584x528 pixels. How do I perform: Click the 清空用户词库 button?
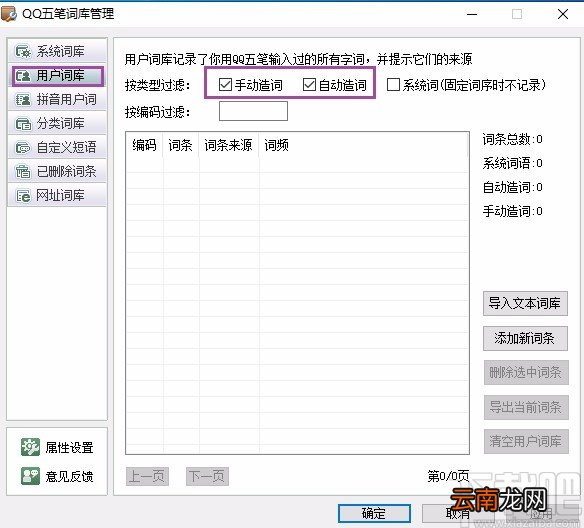pos(526,442)
